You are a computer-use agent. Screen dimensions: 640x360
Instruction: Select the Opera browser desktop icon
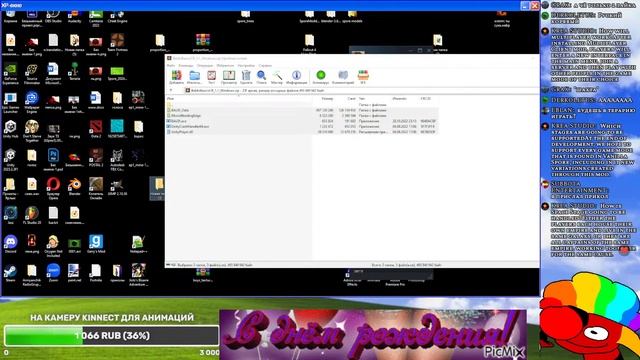[53, 188]
